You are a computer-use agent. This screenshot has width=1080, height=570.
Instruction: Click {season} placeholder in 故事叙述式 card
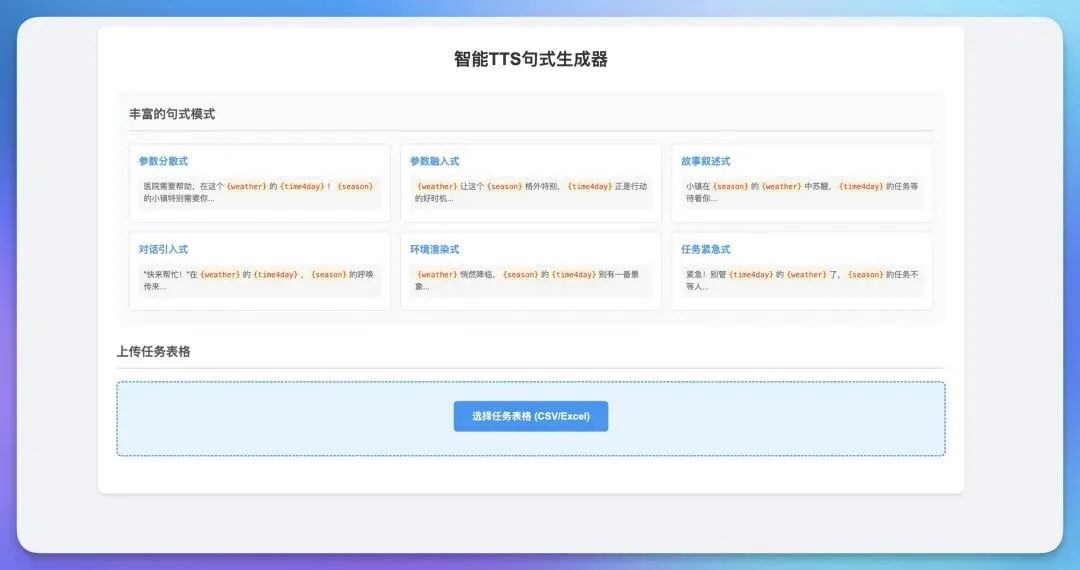730,186
